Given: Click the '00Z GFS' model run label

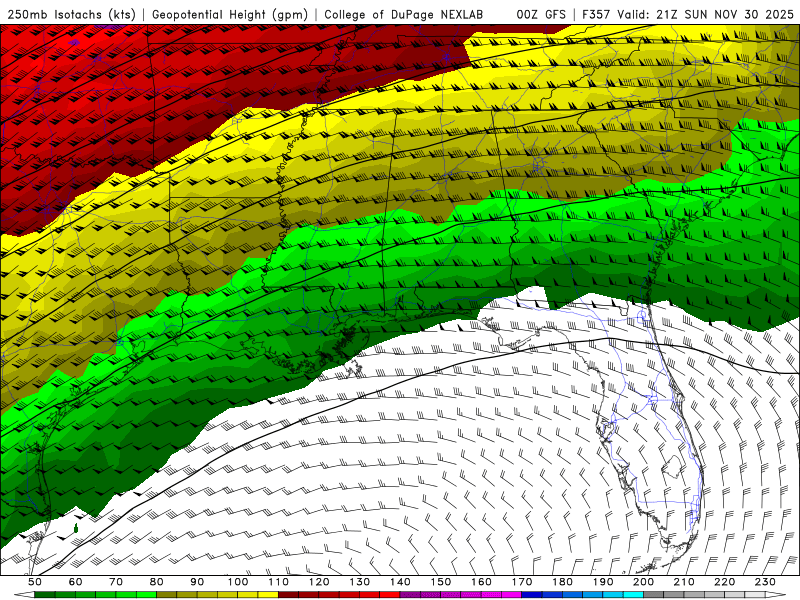Looking at the screenshot, I should (541, 14).
